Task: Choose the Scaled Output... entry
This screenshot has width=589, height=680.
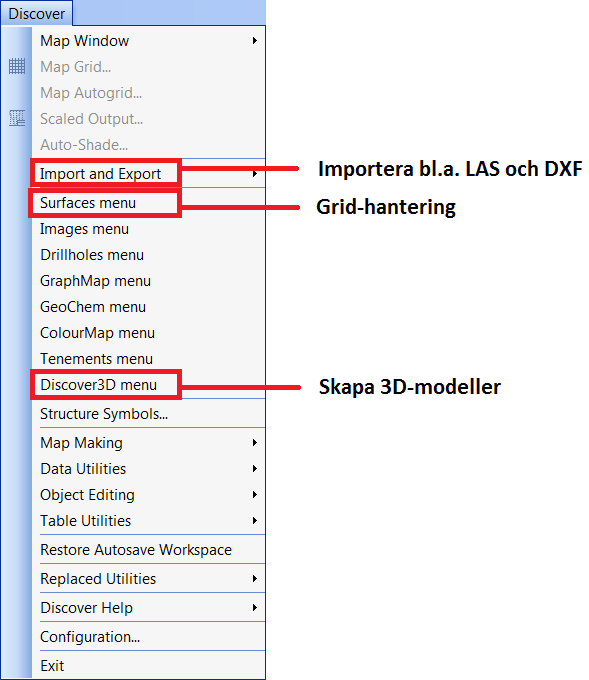Action: 148,119
